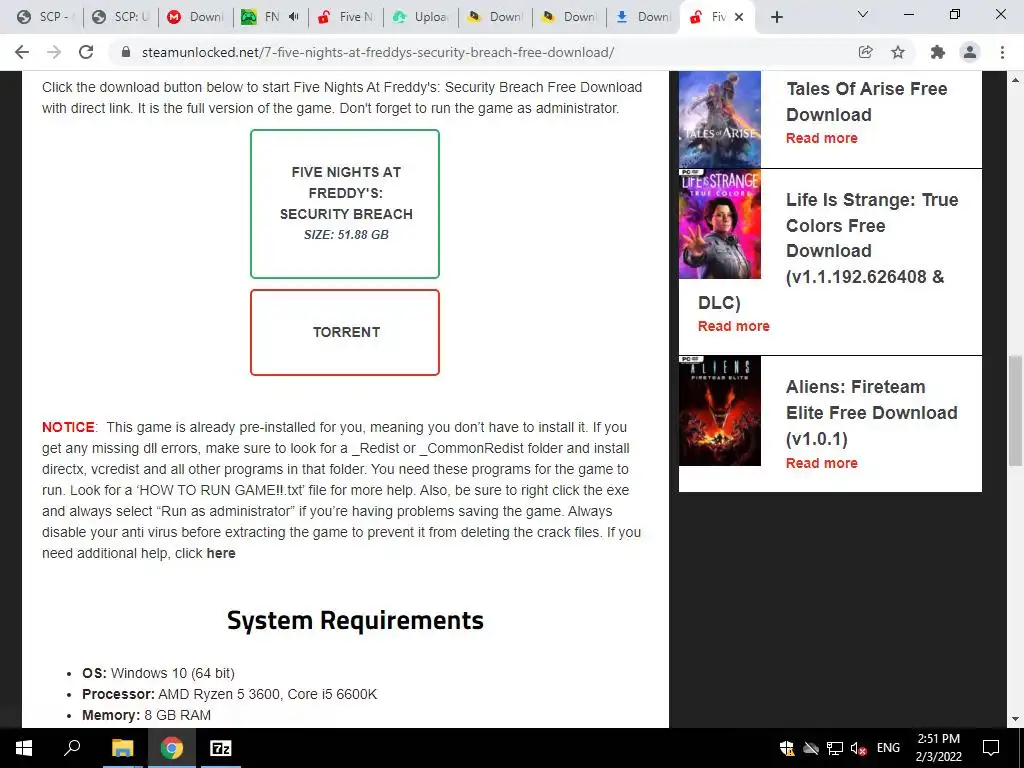Click the ENG language indicator

point(888,748)
